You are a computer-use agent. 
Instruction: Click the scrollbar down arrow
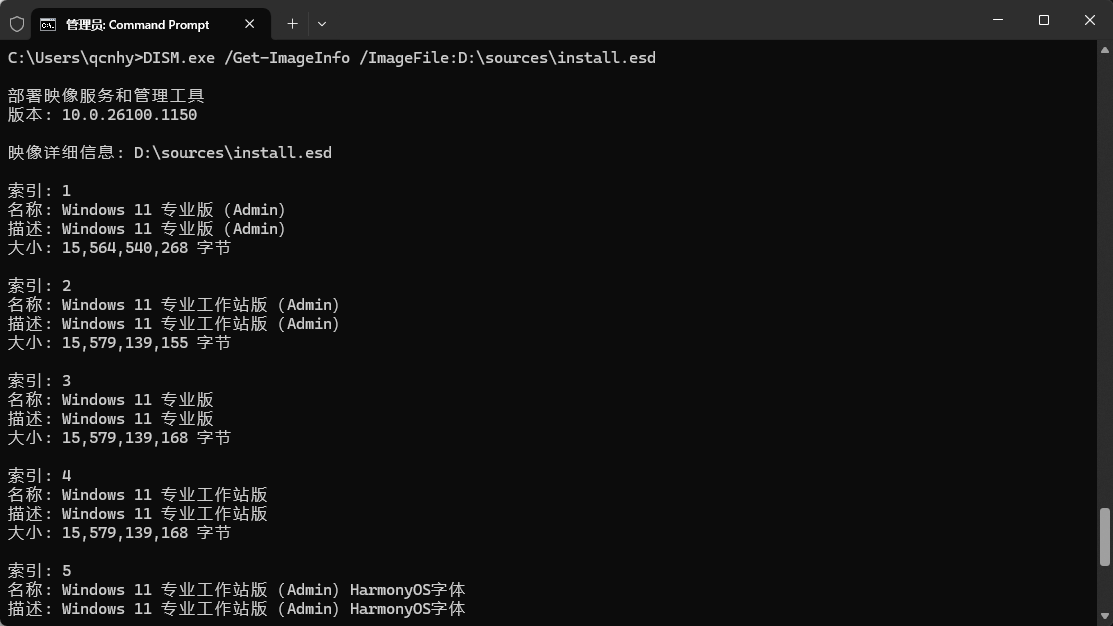point(1104,617)
